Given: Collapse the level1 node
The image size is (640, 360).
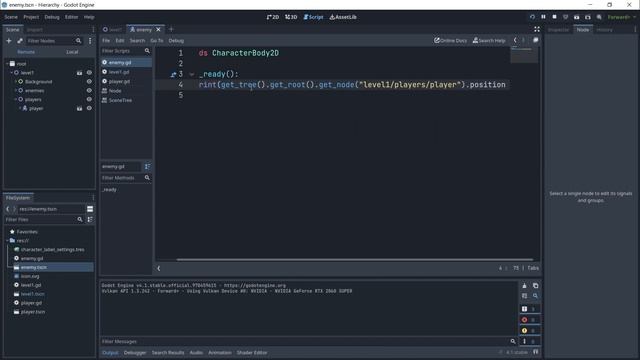Looking at the screenshot, I should 11,73.
